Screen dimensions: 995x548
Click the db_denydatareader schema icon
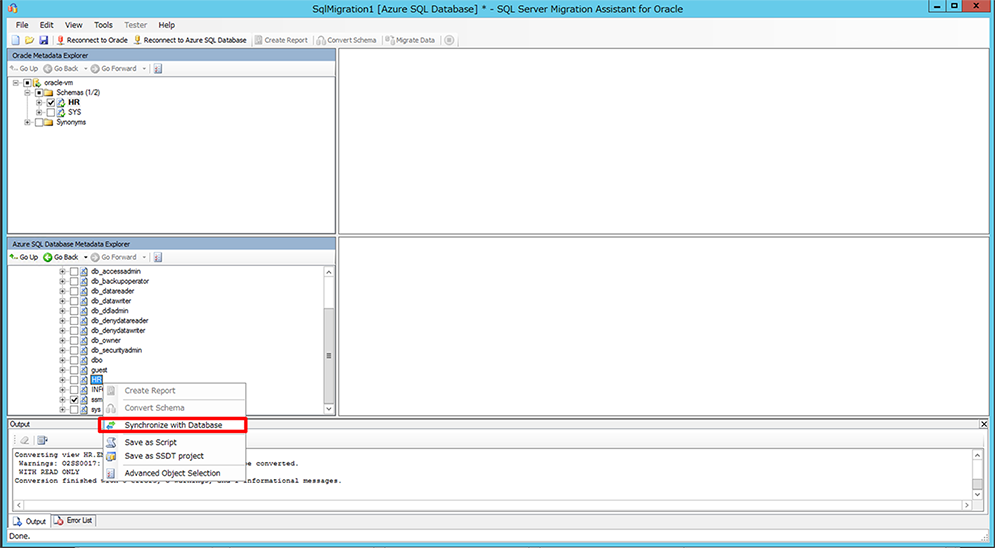click(84, 320)
